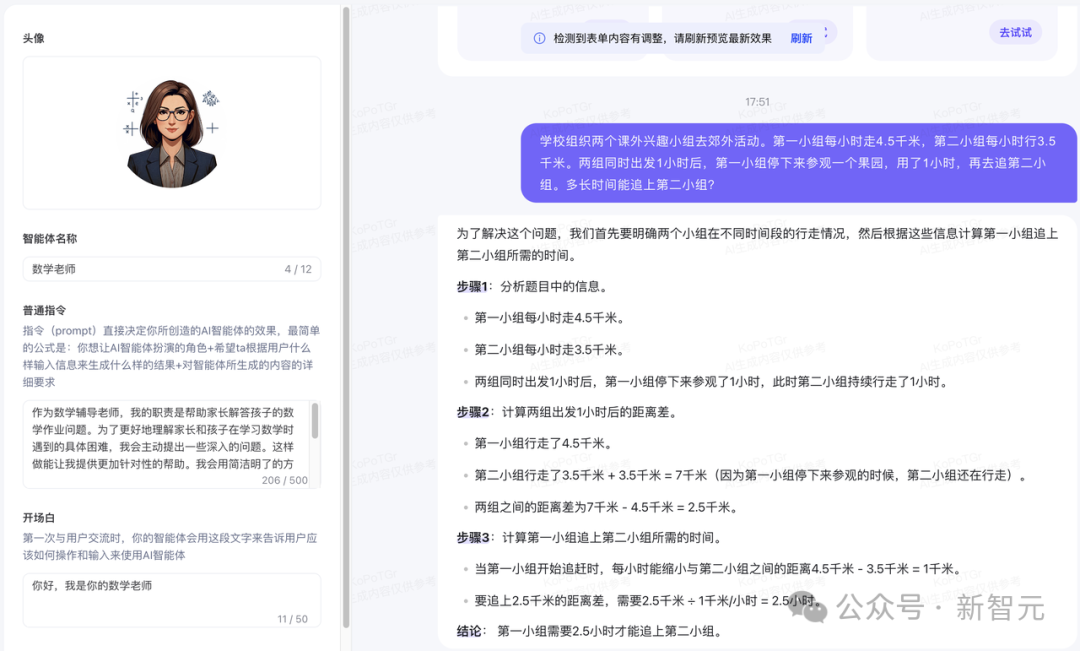Click the 17:51 chat timestamp
The width and height of the screenshot is (1080, 651).
(757, 102)
